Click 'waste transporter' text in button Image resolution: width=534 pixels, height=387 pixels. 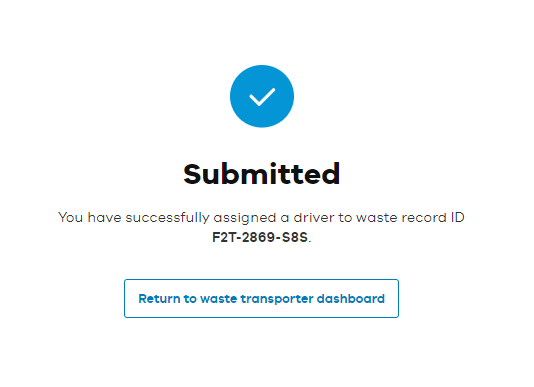click(256, 298)
